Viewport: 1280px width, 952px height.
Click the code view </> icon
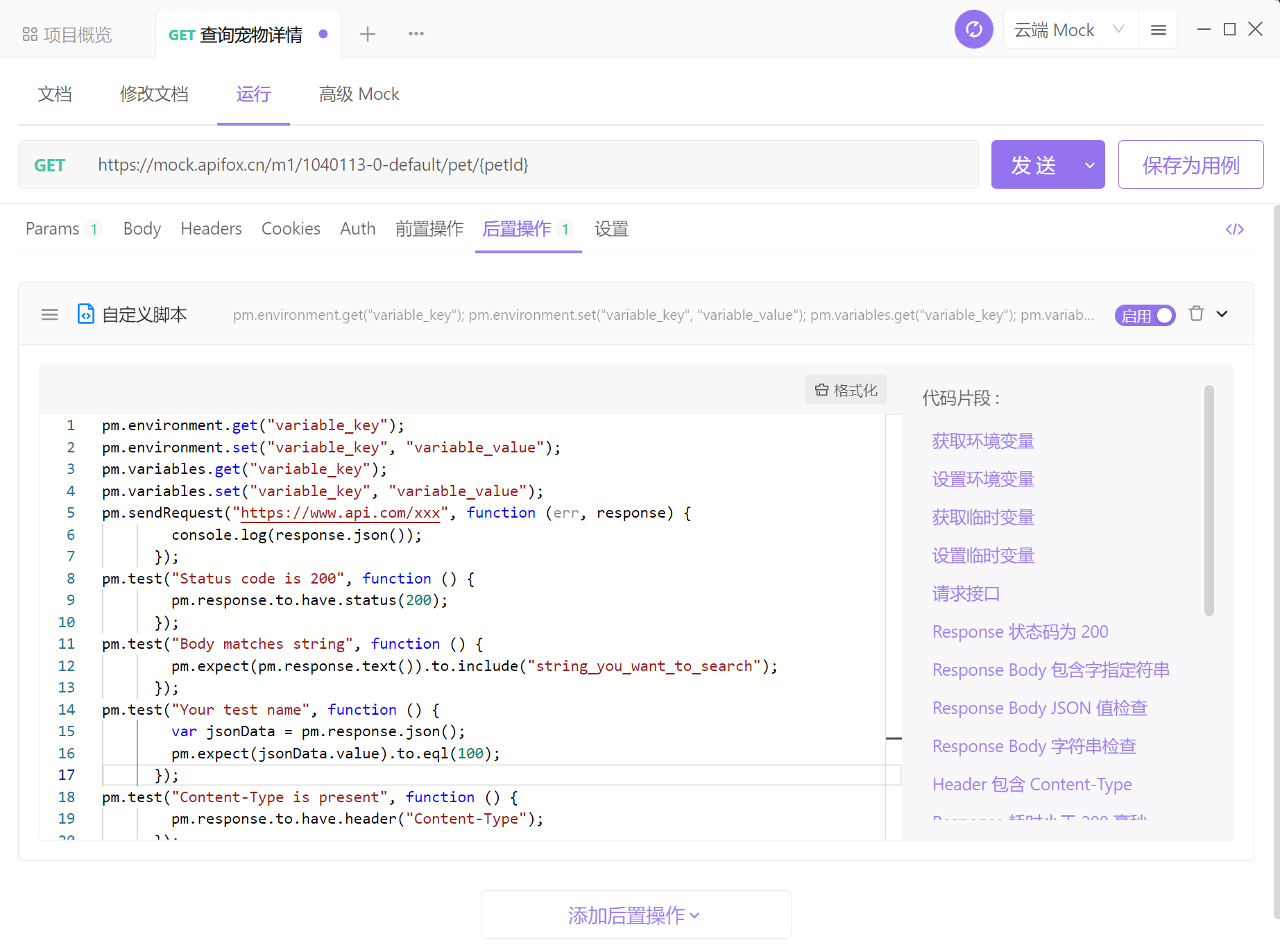[1234, 229]
